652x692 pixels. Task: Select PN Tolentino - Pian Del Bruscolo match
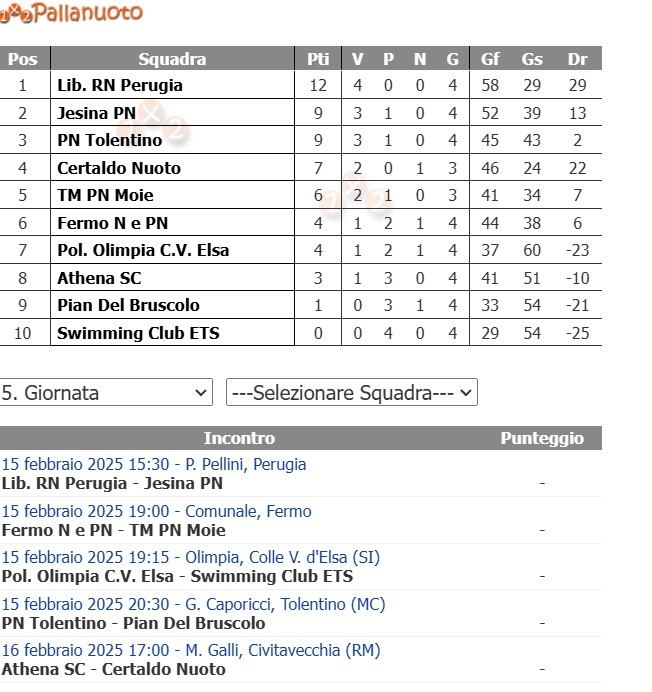pyautogui.click(x=134, y=623)
